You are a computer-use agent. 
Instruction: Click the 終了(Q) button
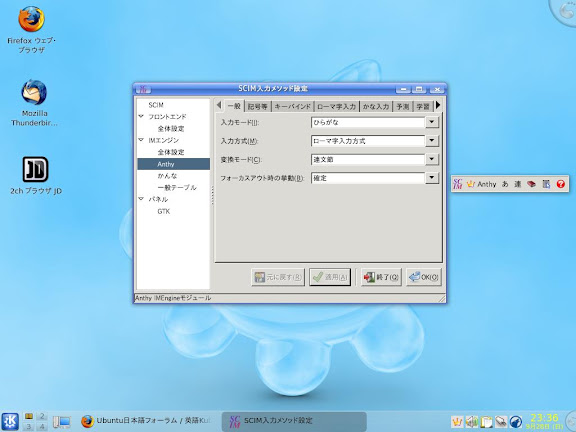[381, 277]
